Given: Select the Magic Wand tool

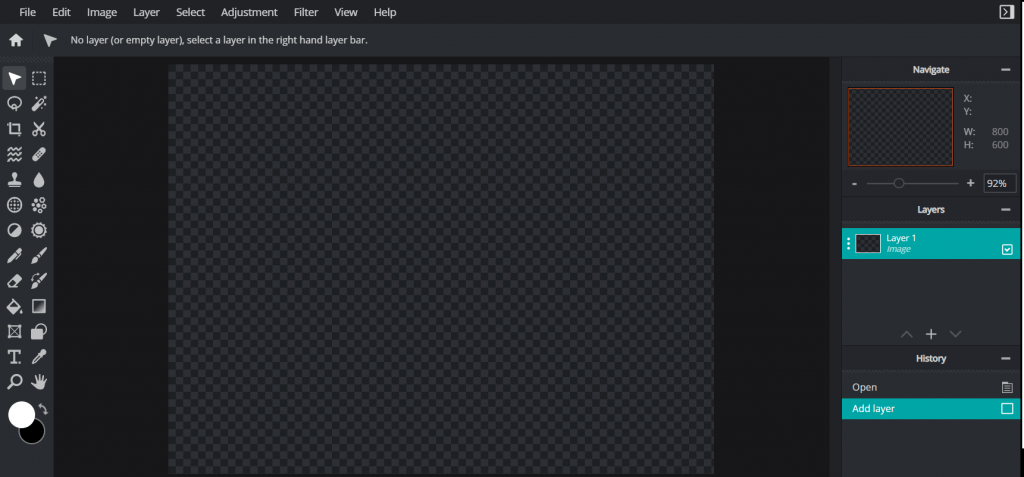Looking at the screenshot, I should (x=39, y=104).
